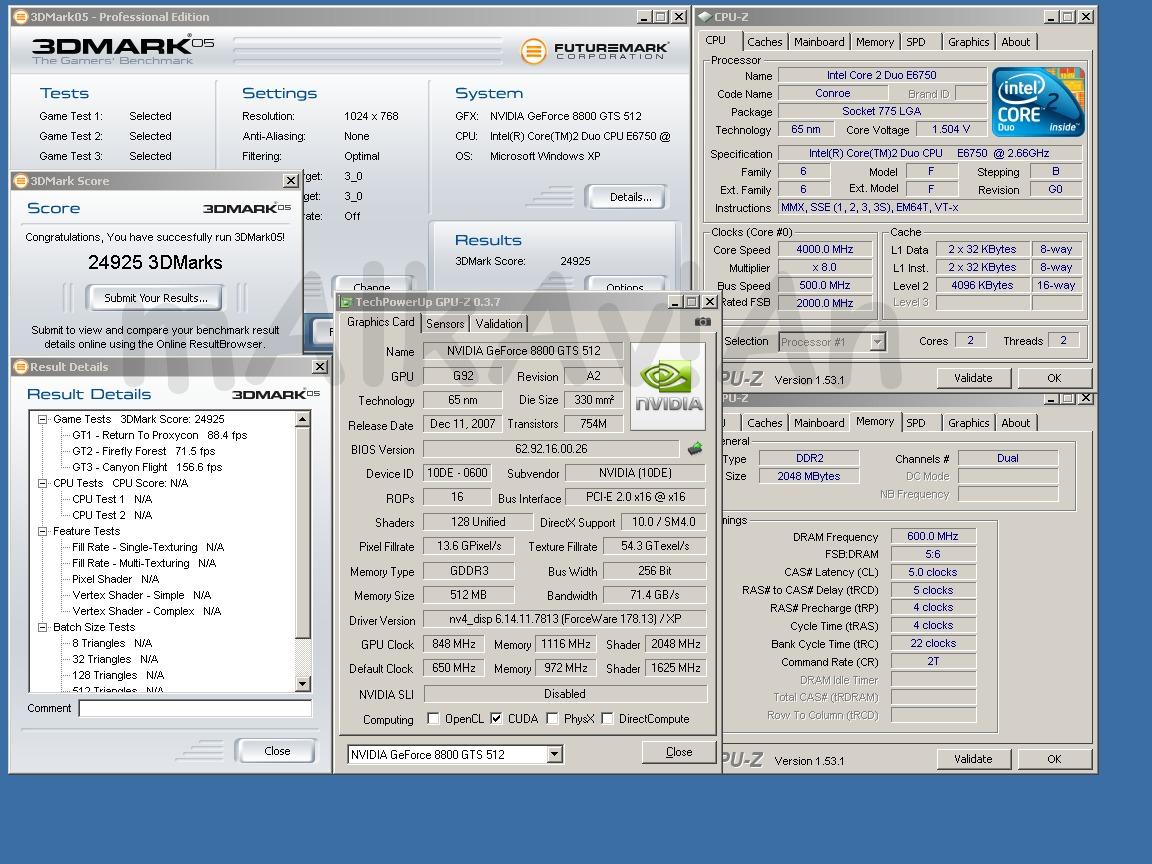Select GT3 - Canyon Flight row
Viewport: 1152px width, 864px height.
coord(147,467)
